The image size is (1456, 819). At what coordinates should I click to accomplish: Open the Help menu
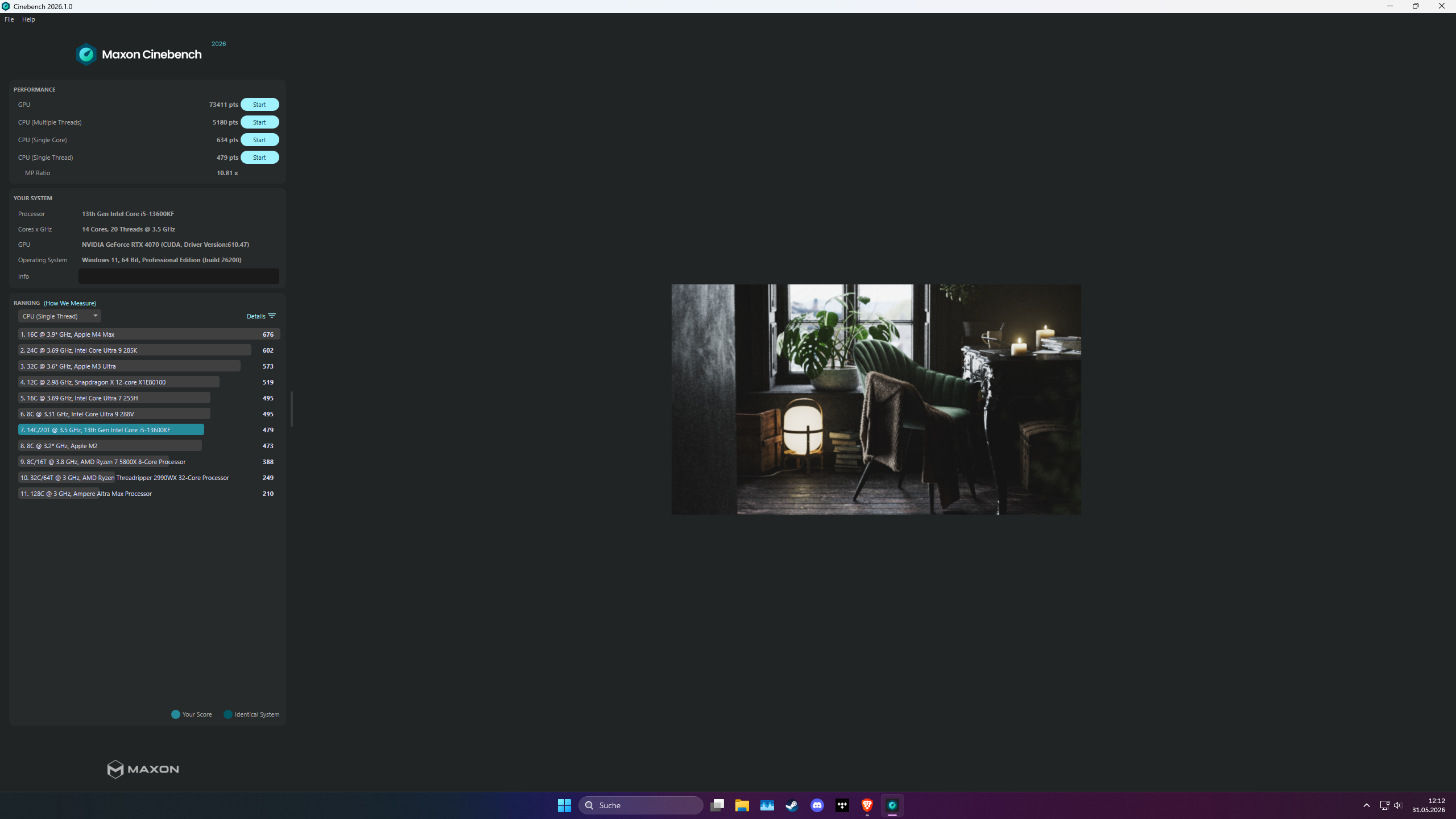(28, 19)
